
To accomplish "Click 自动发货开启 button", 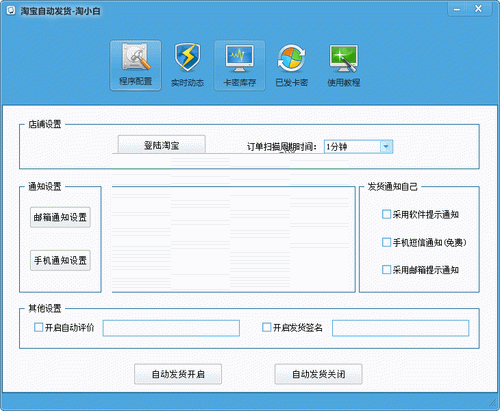I will coord(178,374).
